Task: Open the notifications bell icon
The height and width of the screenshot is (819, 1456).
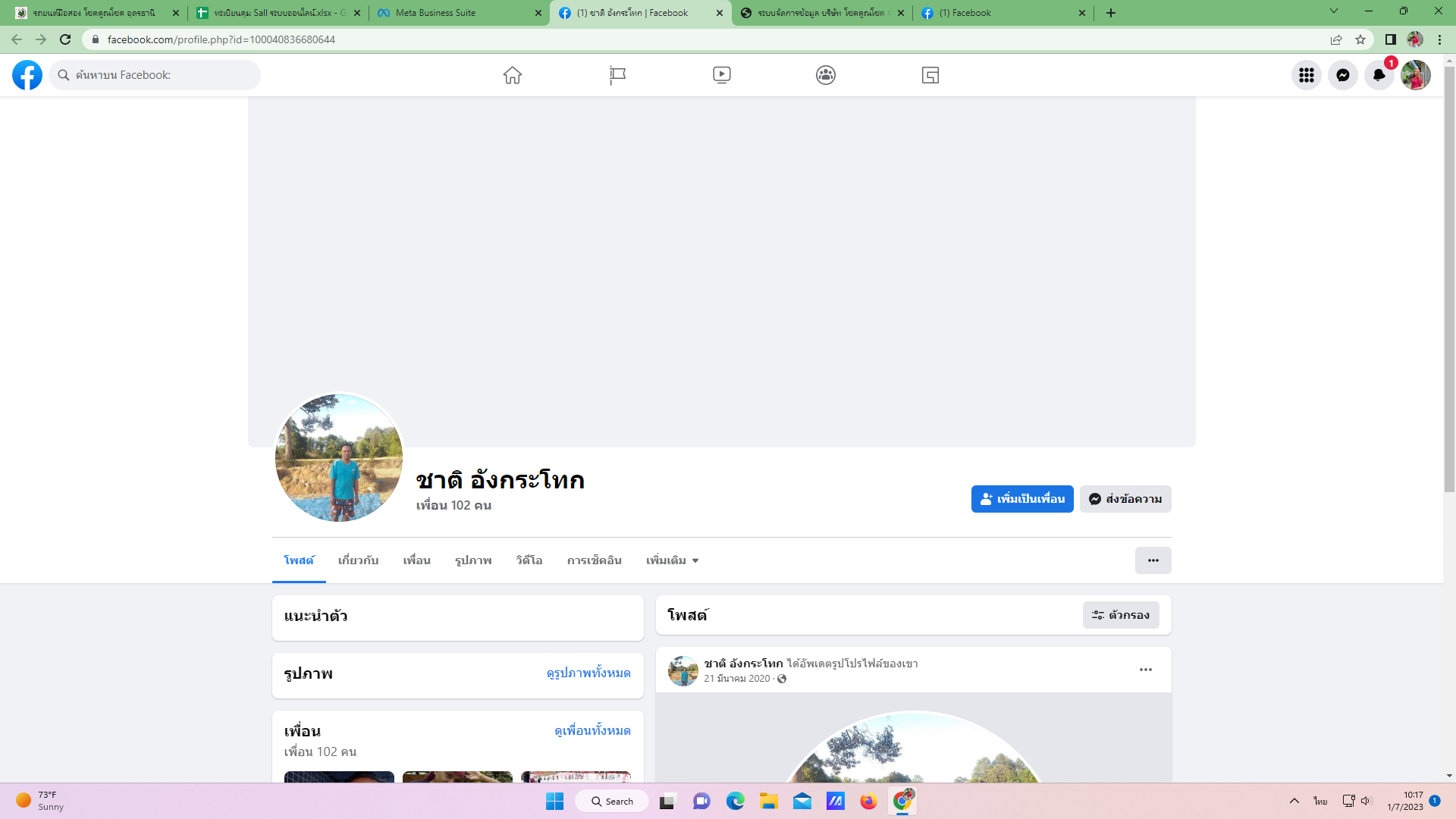Action: (x=1379, y=75)
